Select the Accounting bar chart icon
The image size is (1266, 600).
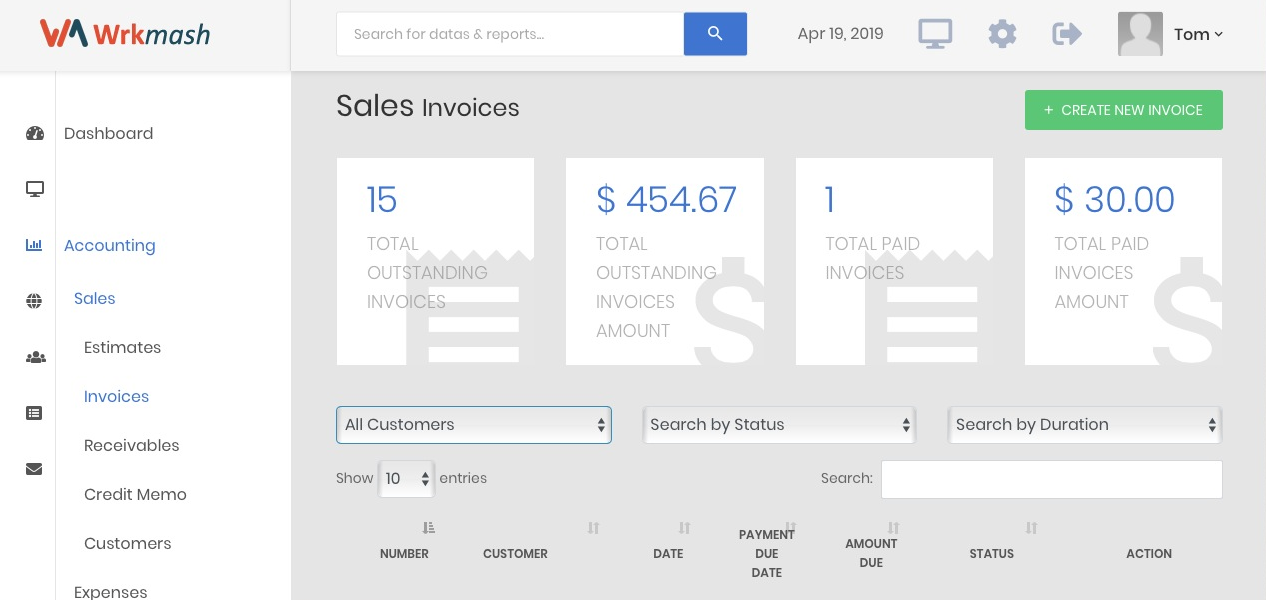point(35,245)
